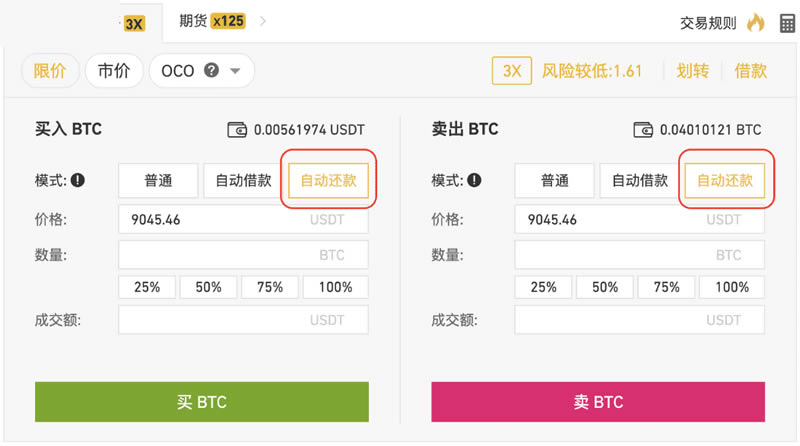Image resolution: width=800 pixels, height=446 pixels.
Task: Select 普通 mode on the sell side
Action: click(x=555, y=181)
